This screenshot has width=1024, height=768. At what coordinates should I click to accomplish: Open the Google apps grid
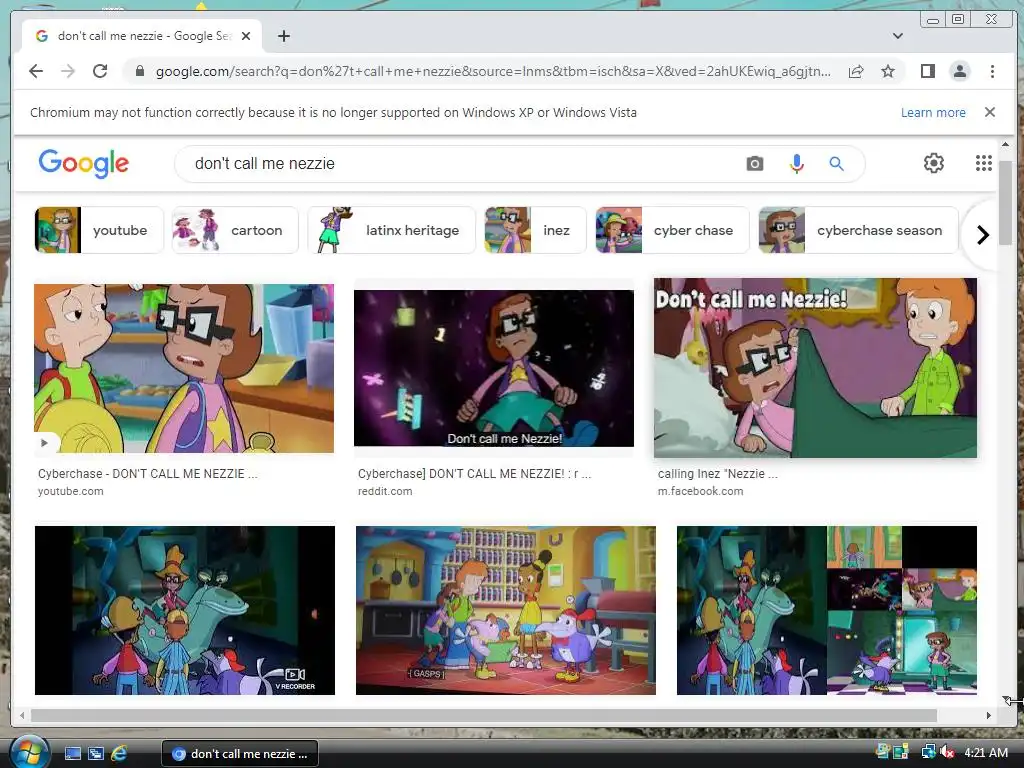(984, 163)
